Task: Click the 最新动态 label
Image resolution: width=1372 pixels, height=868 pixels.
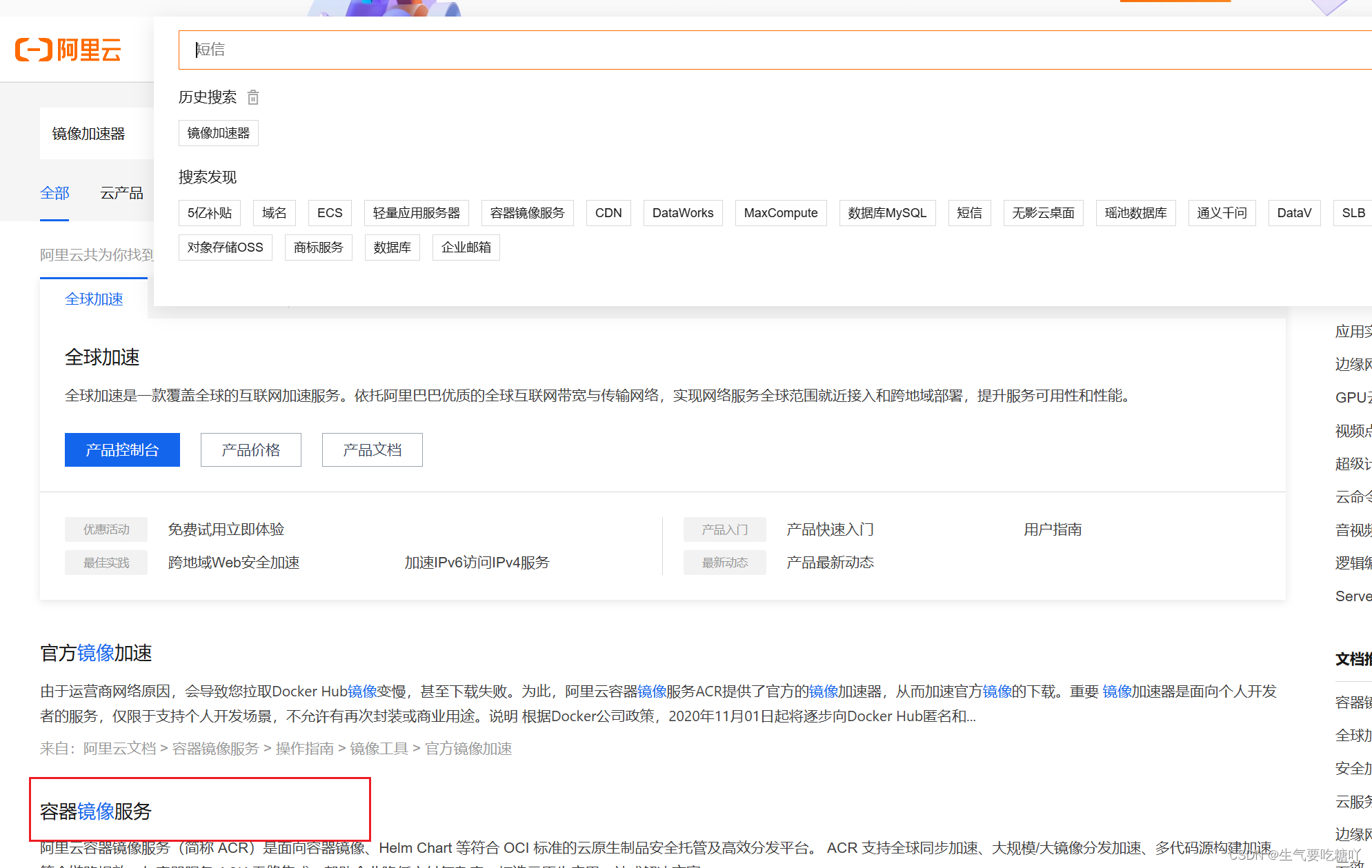Action: [x=725, y=563]
